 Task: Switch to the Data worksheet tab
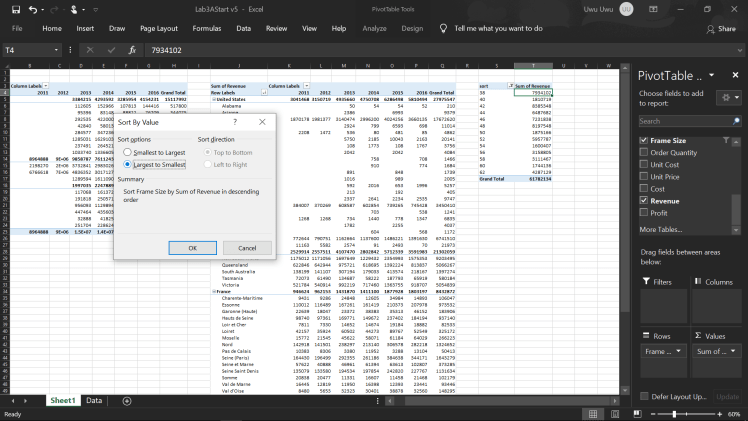pos(93,400)
